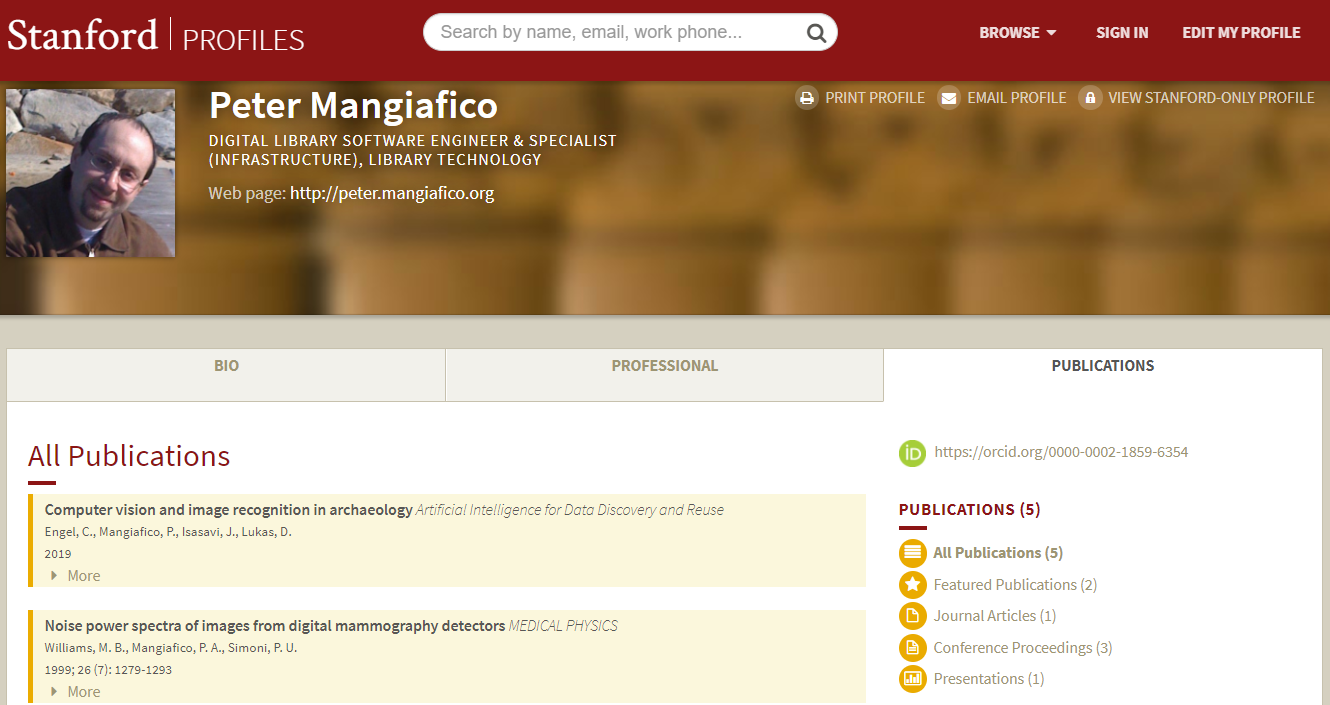
Task: Filter by Journal Articles (1)
Action: point(995,616)
